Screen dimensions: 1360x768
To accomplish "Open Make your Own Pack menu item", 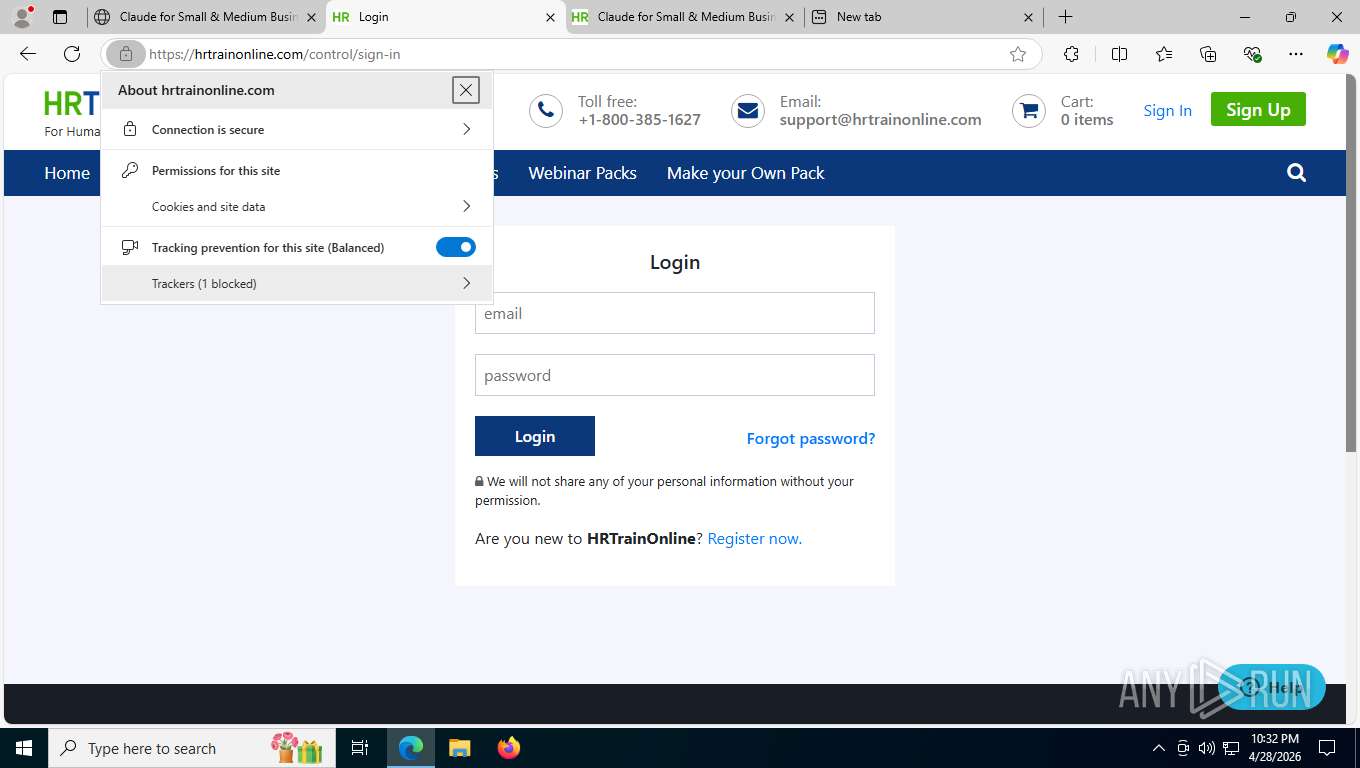I will 745,173.
